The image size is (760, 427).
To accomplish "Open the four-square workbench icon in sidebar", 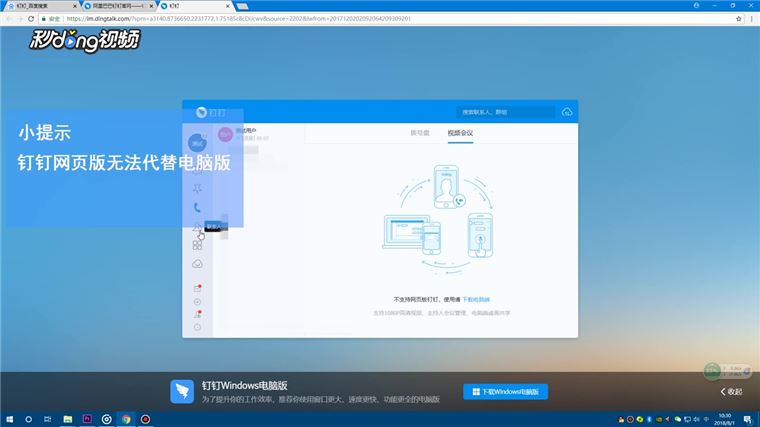I will (x=197, y=245).
